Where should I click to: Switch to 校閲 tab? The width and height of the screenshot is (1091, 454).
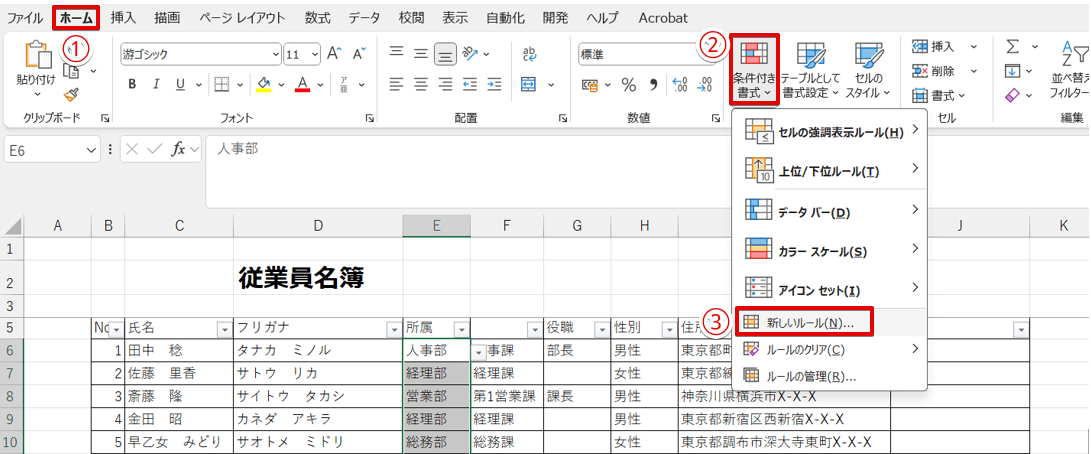point(411,17)
